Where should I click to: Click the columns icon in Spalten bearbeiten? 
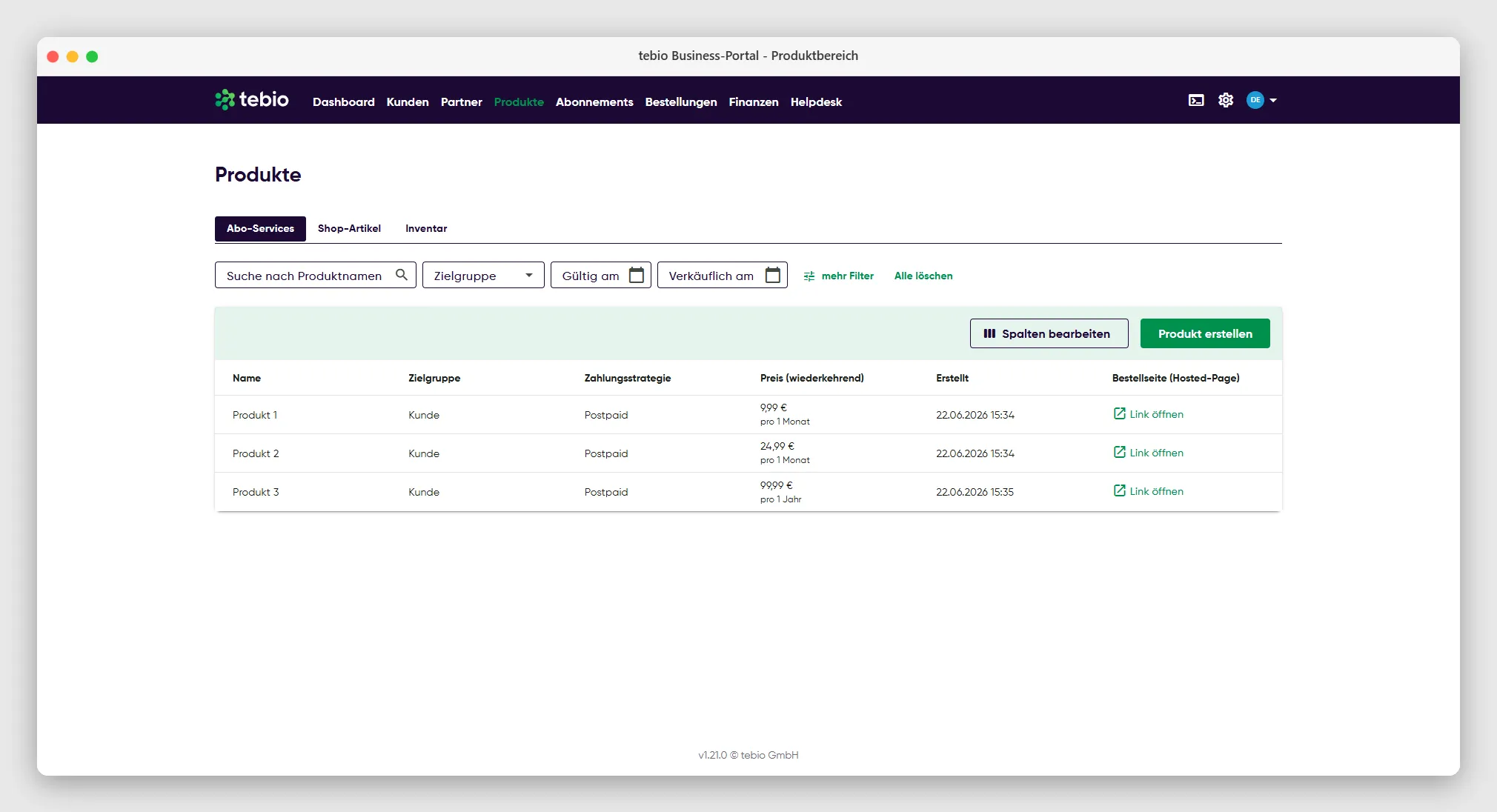coord(989,333)
